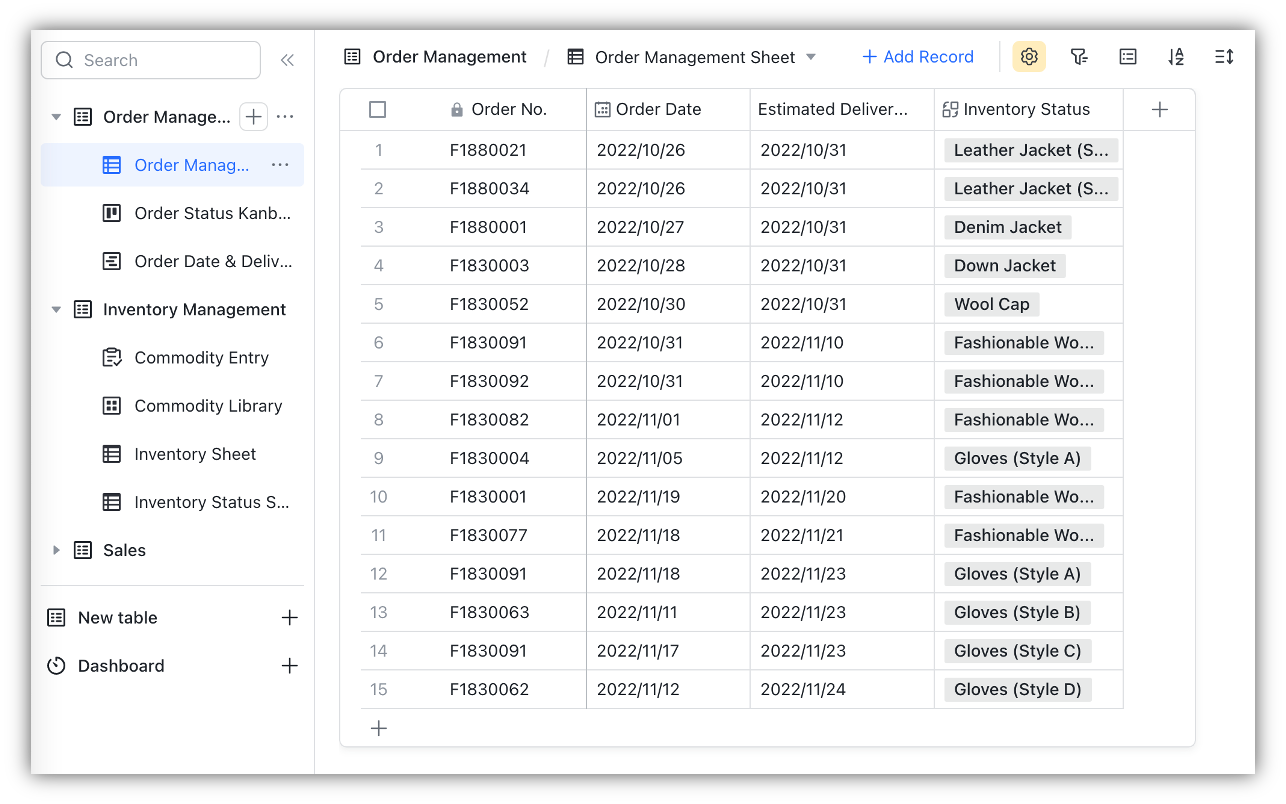Click the sidebar Search field
The width and height of the screenshot is (1286, 804).
pos(151,60)
